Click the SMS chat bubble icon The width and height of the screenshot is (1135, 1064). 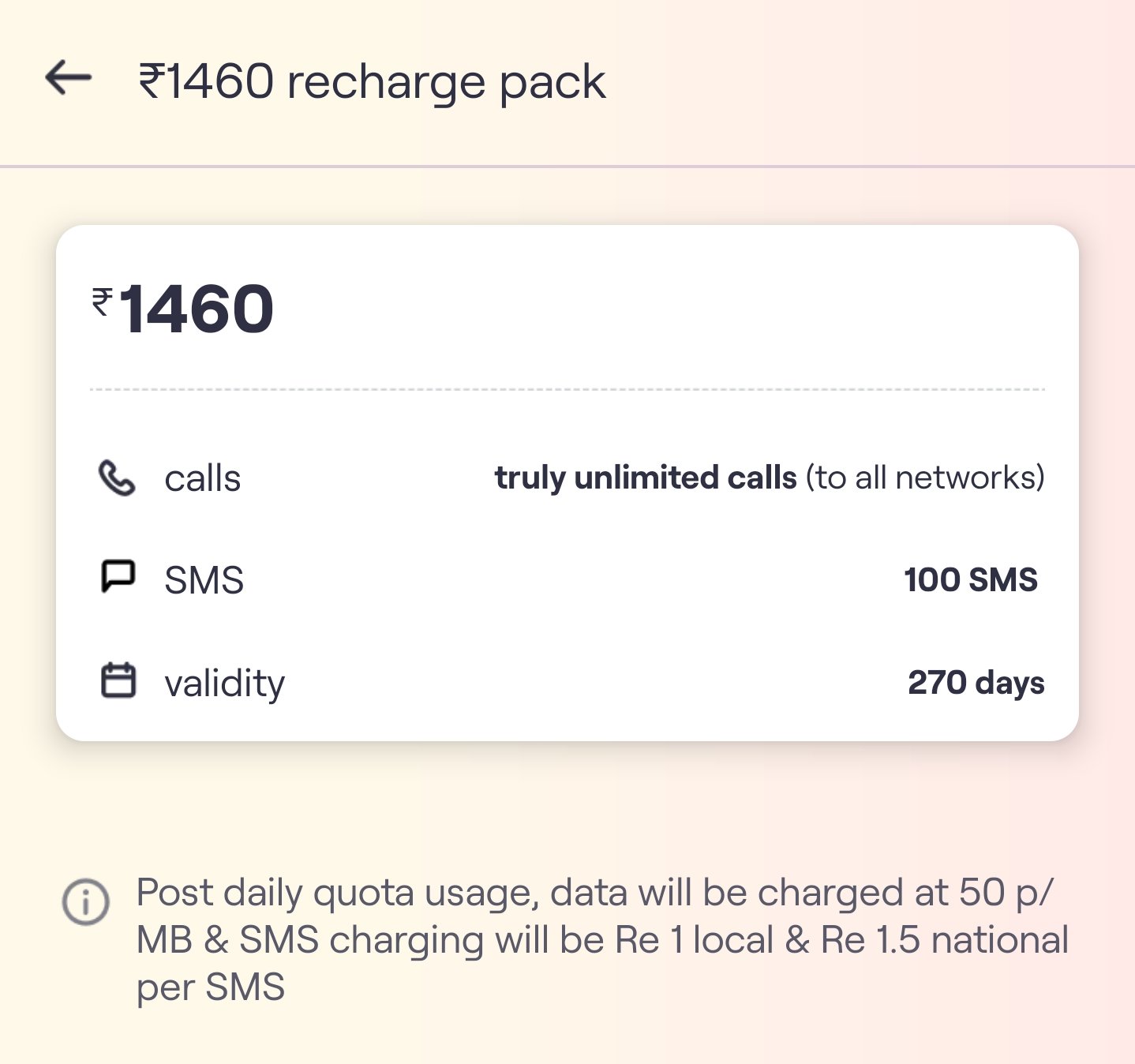[118, 577]
